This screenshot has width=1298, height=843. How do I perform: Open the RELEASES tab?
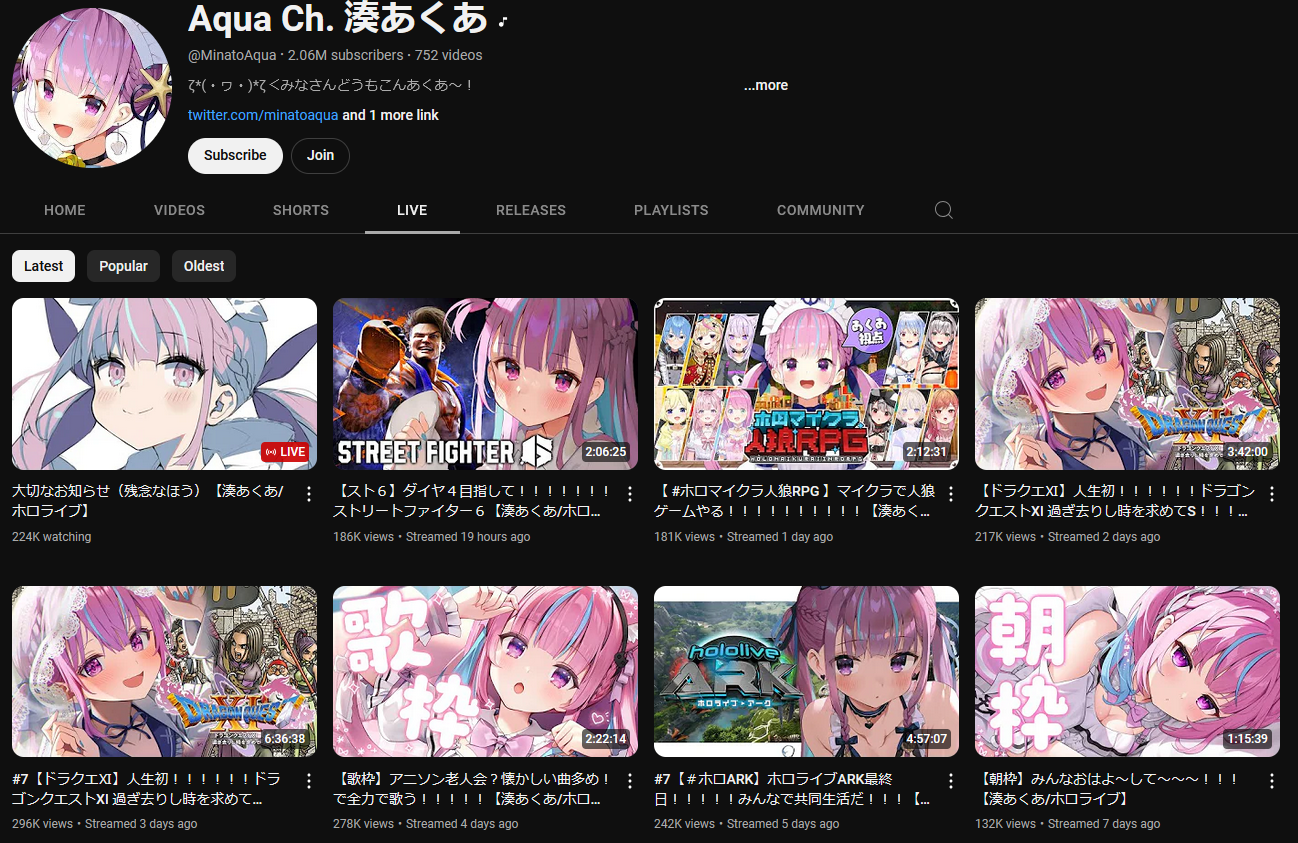[531, 210]
